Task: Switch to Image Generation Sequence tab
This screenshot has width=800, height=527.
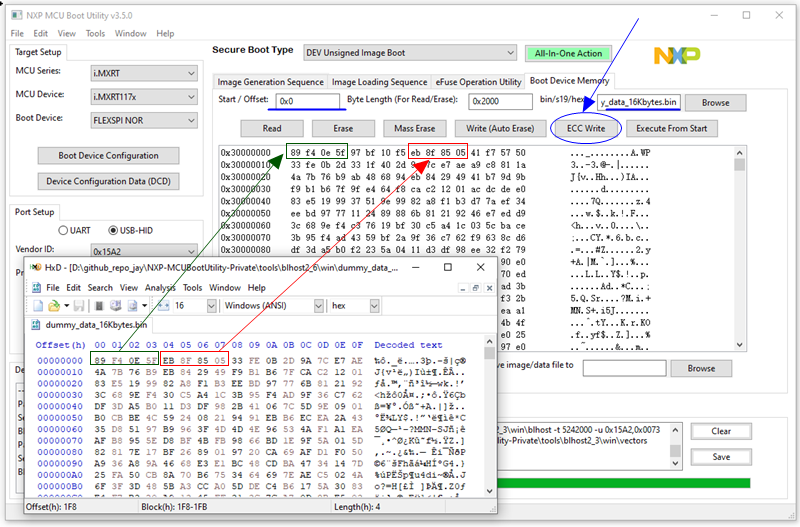Action: click(x=270, y=82)
